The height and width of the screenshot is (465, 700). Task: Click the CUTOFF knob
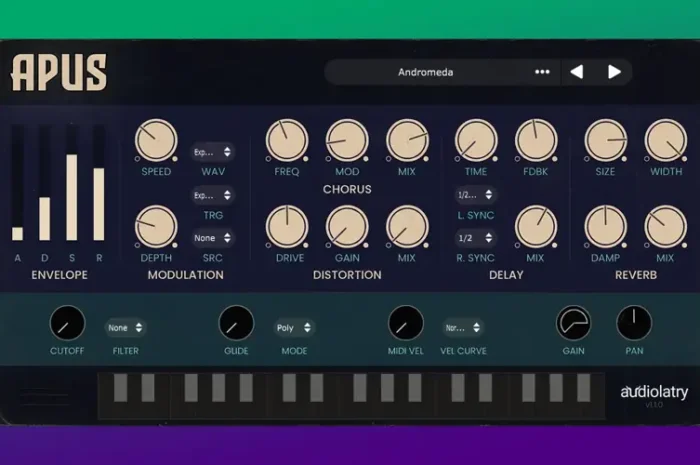coord(67,323)
